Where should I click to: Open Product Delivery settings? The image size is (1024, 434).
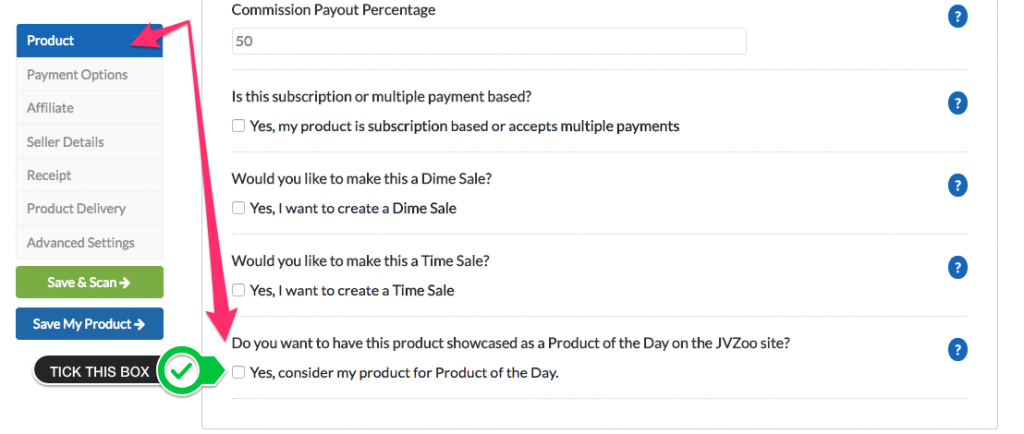[89, 209]
